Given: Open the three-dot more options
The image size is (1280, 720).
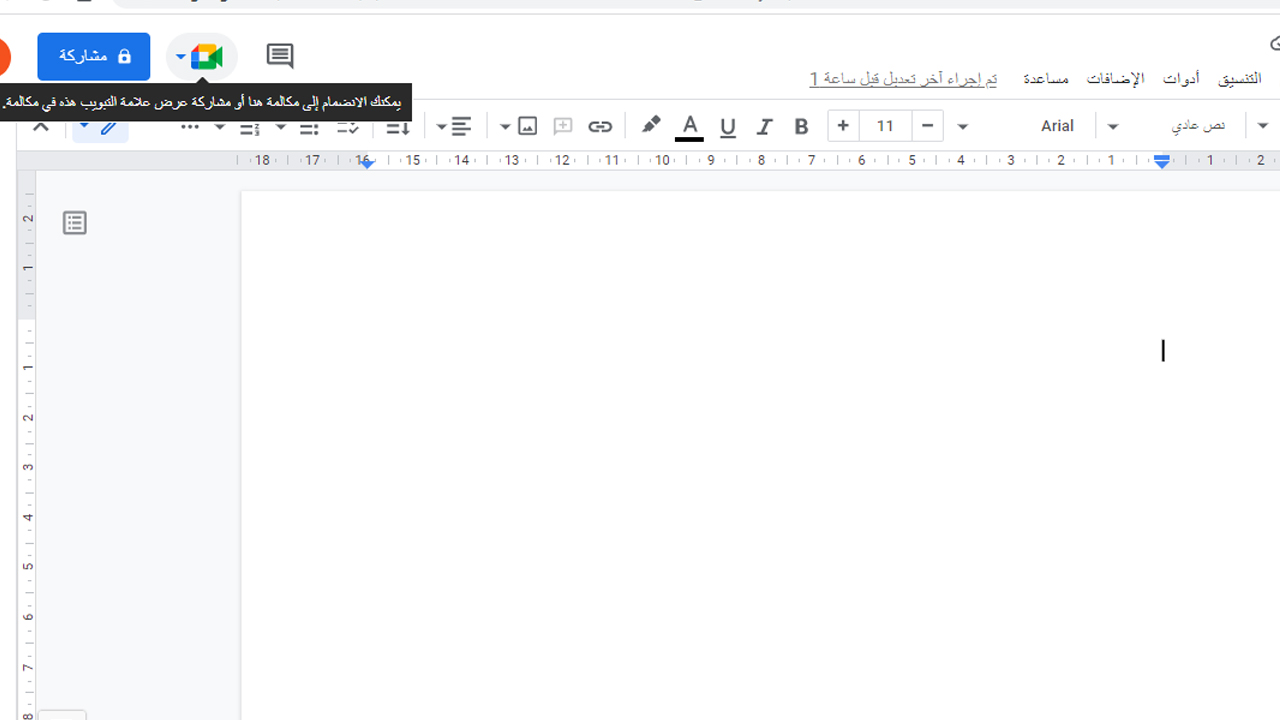Looking at the screenshot, I should click(x=190, y=127).
